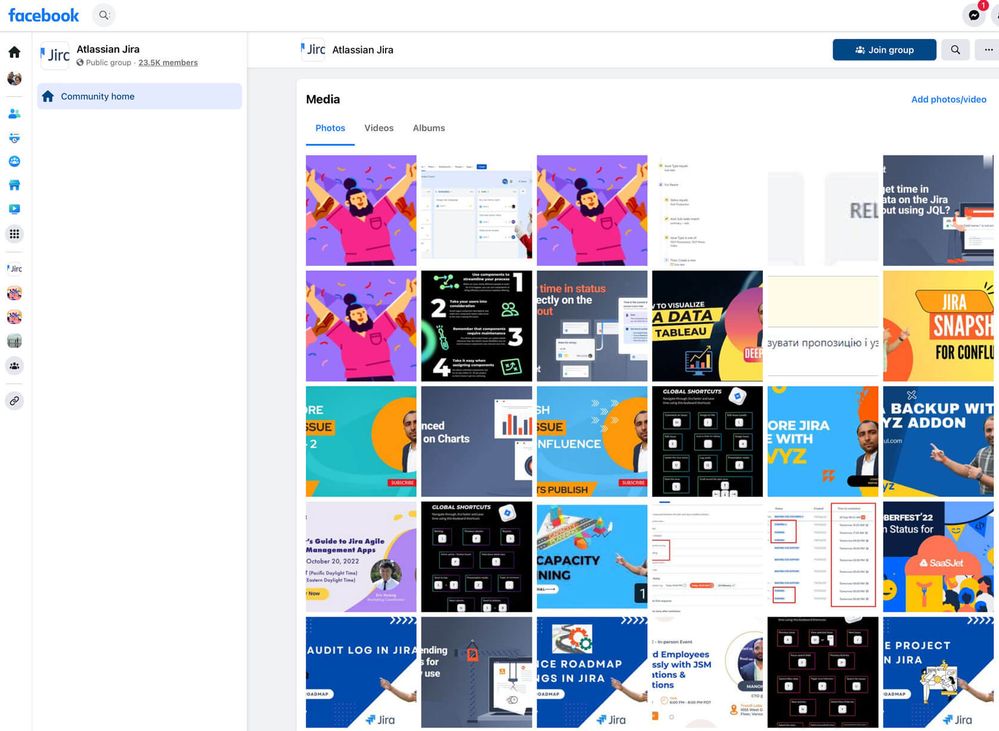999x731 pixels.
Task: Open the SaaSJet 'Status for' photo
Action: coord(938,557)
